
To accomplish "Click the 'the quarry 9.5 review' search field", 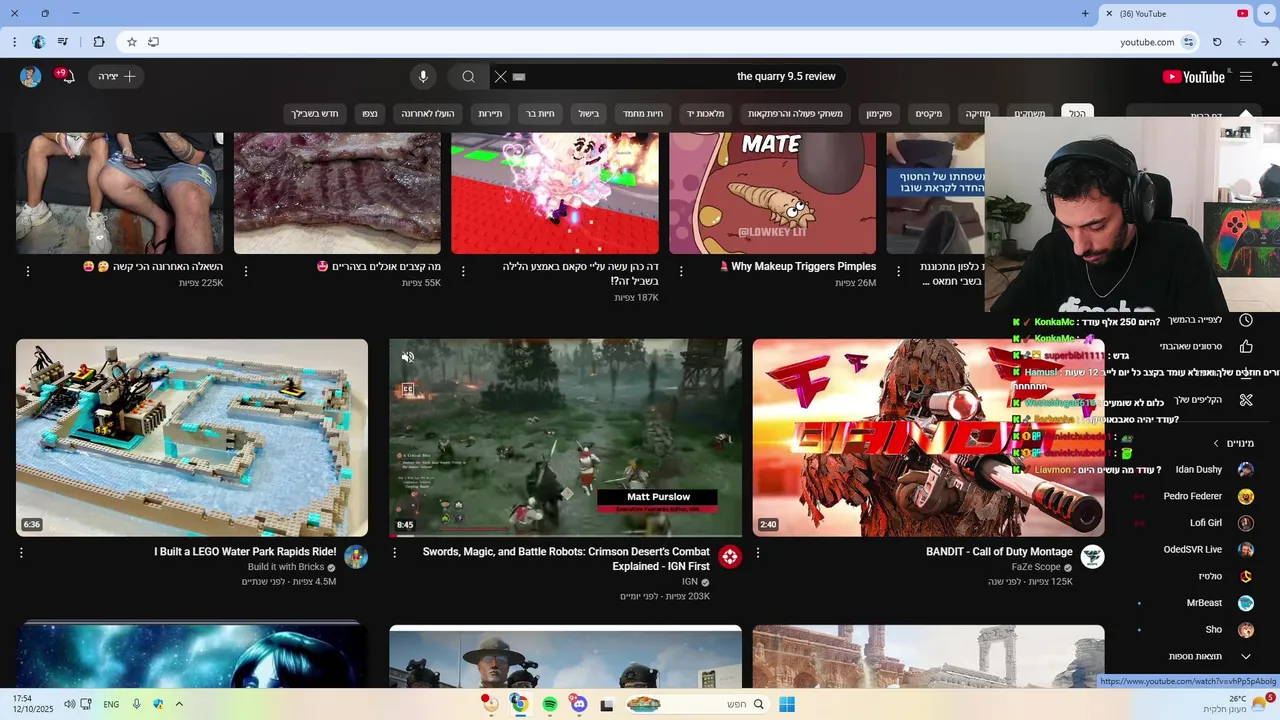I will point(670,77).
